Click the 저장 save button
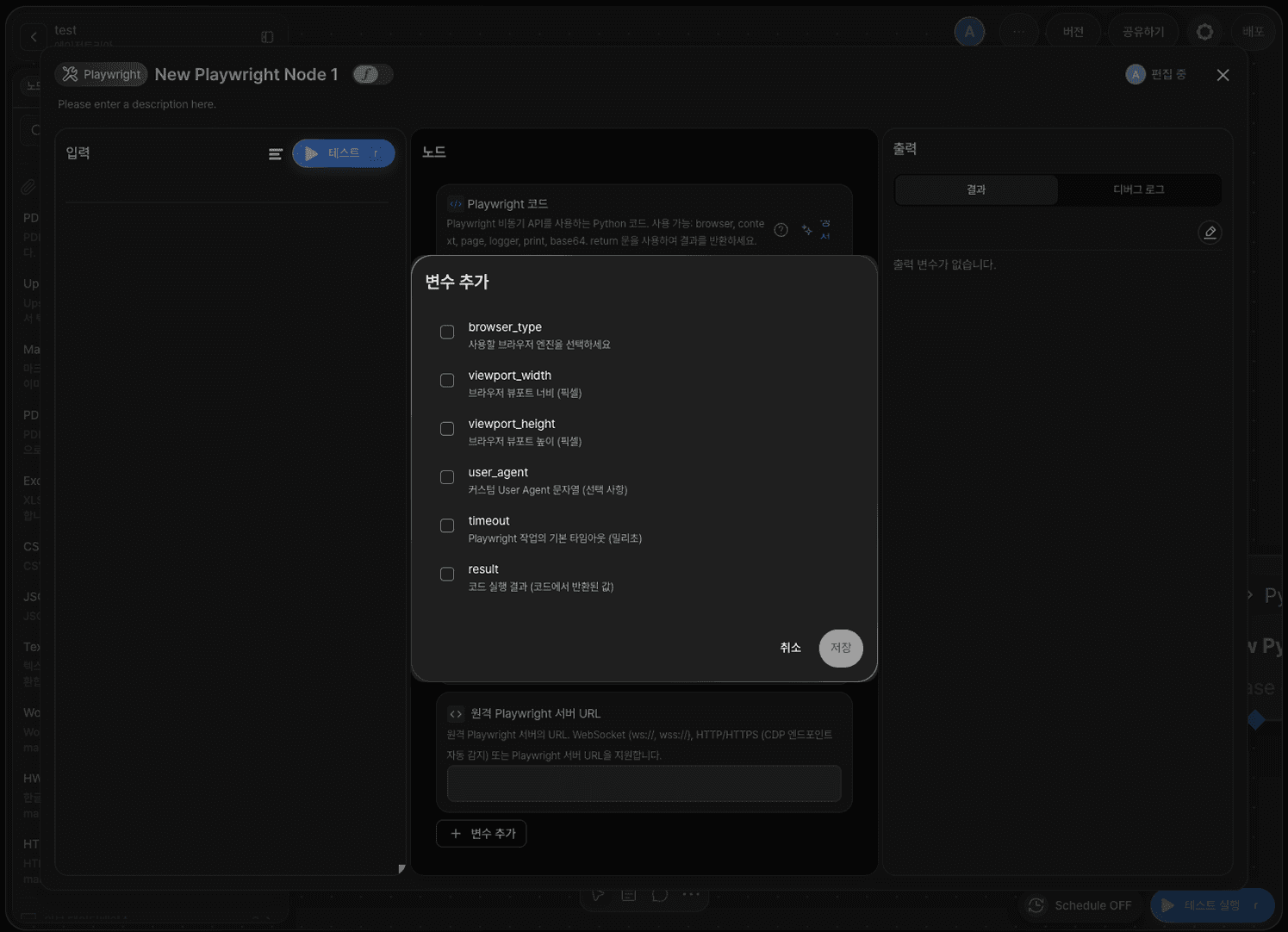Viewport: 1288px width, 932px height. (x=841, y=648)
